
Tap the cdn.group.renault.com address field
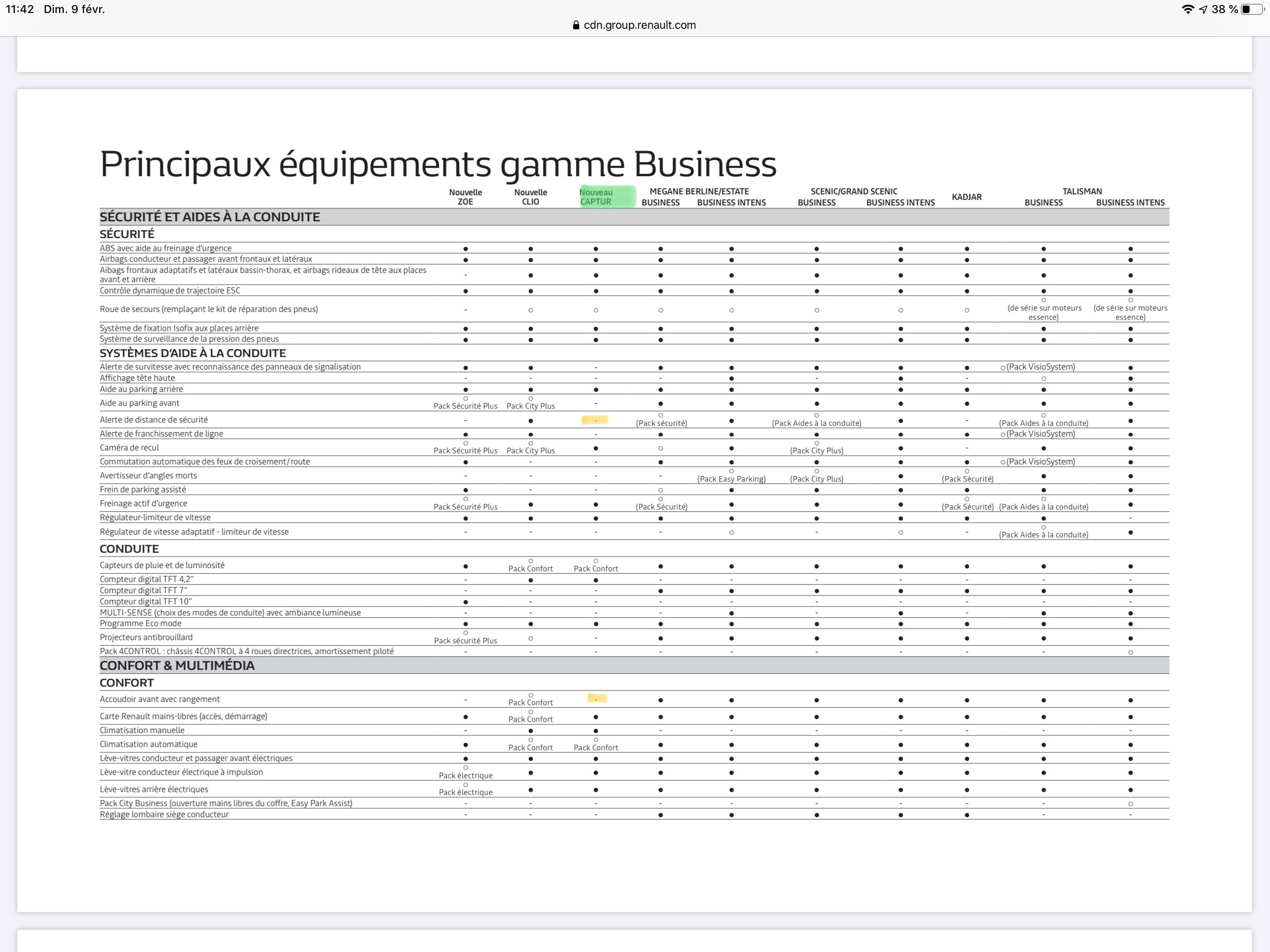pyautogui.click(x=639, y=25)
